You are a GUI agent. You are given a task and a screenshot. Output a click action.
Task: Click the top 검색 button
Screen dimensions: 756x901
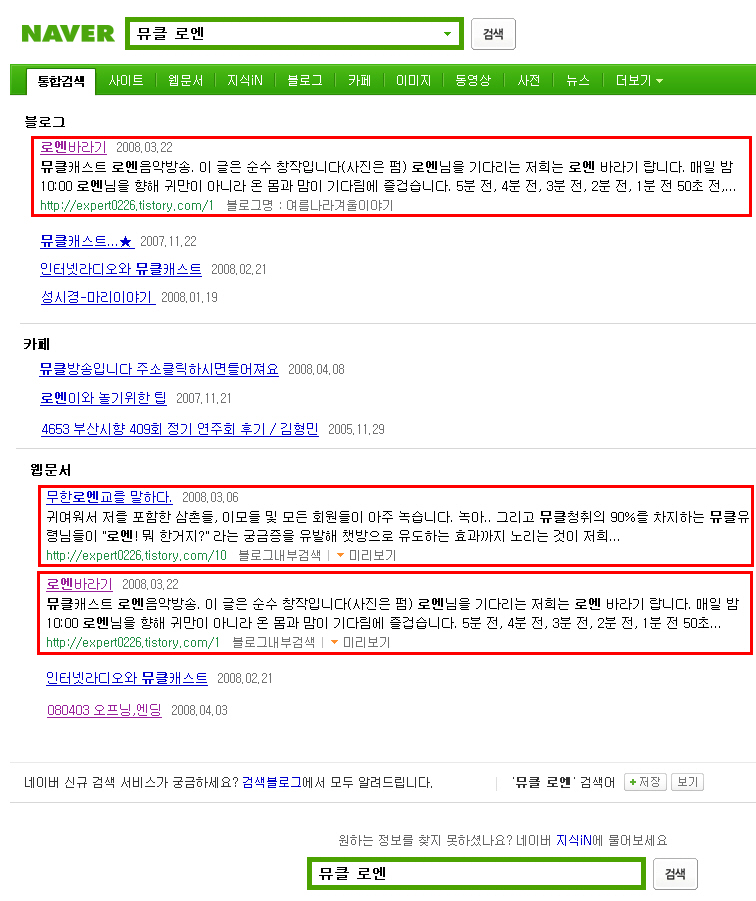493,34
